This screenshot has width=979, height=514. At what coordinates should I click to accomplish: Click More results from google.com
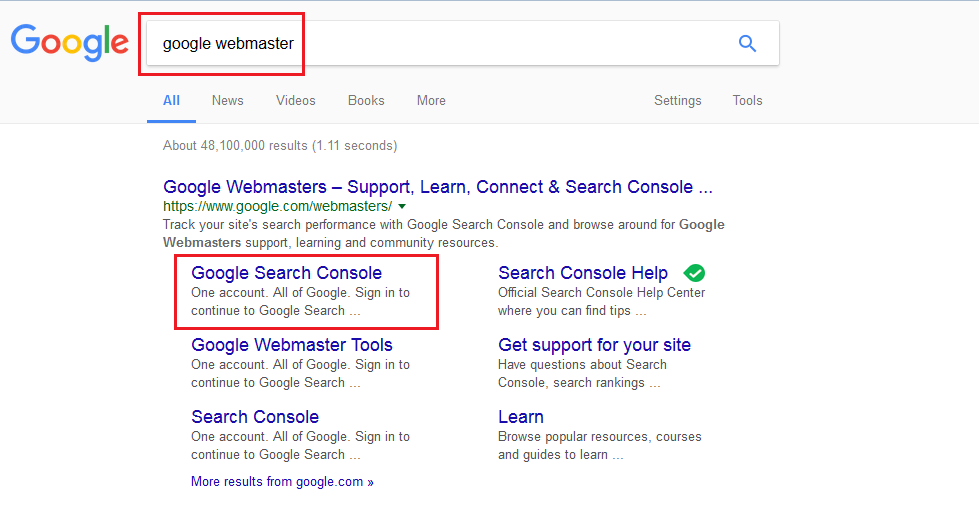point(282,482)
